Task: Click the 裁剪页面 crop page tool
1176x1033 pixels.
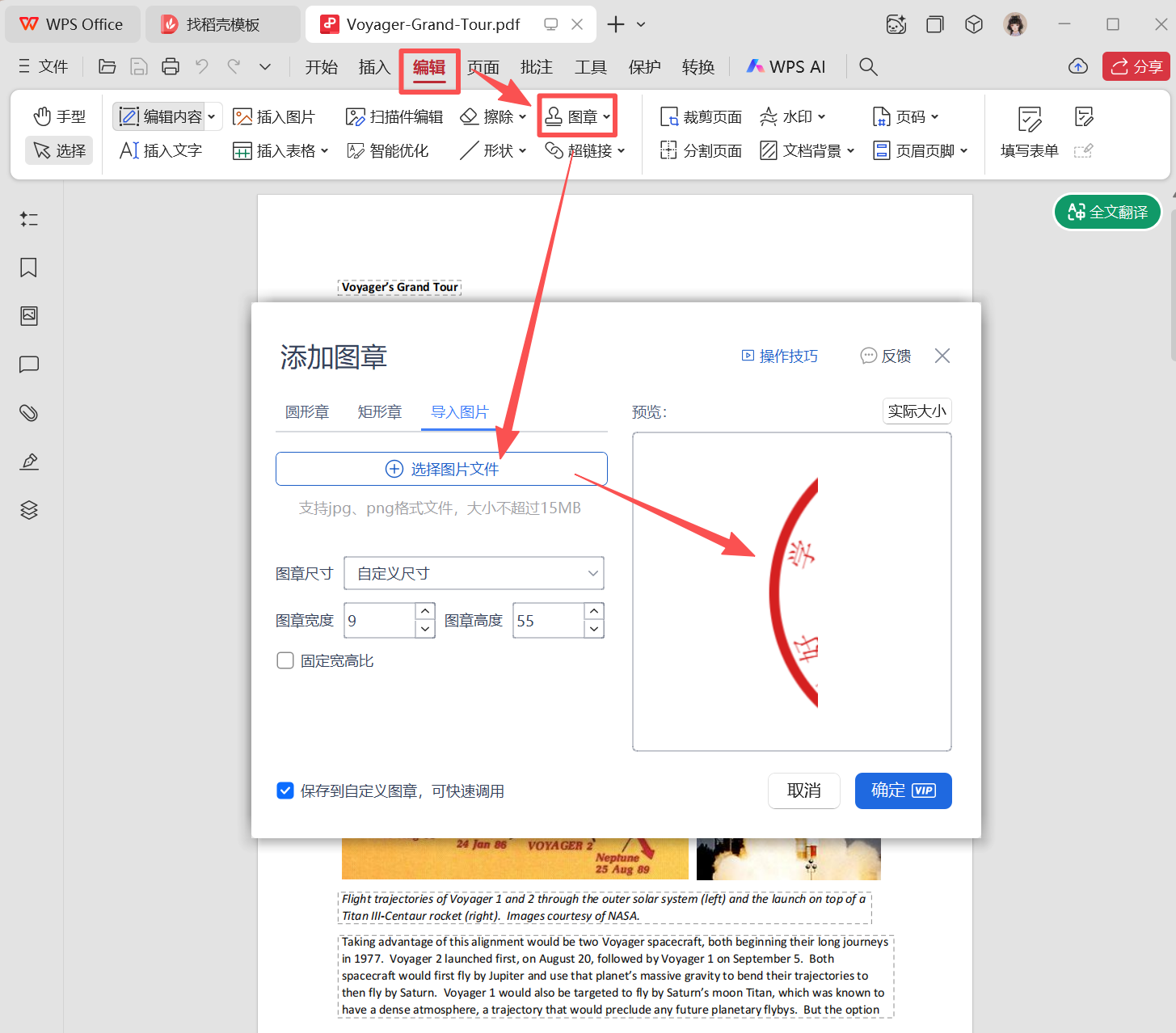Action: pyautogui.click(x=700, y=116)
